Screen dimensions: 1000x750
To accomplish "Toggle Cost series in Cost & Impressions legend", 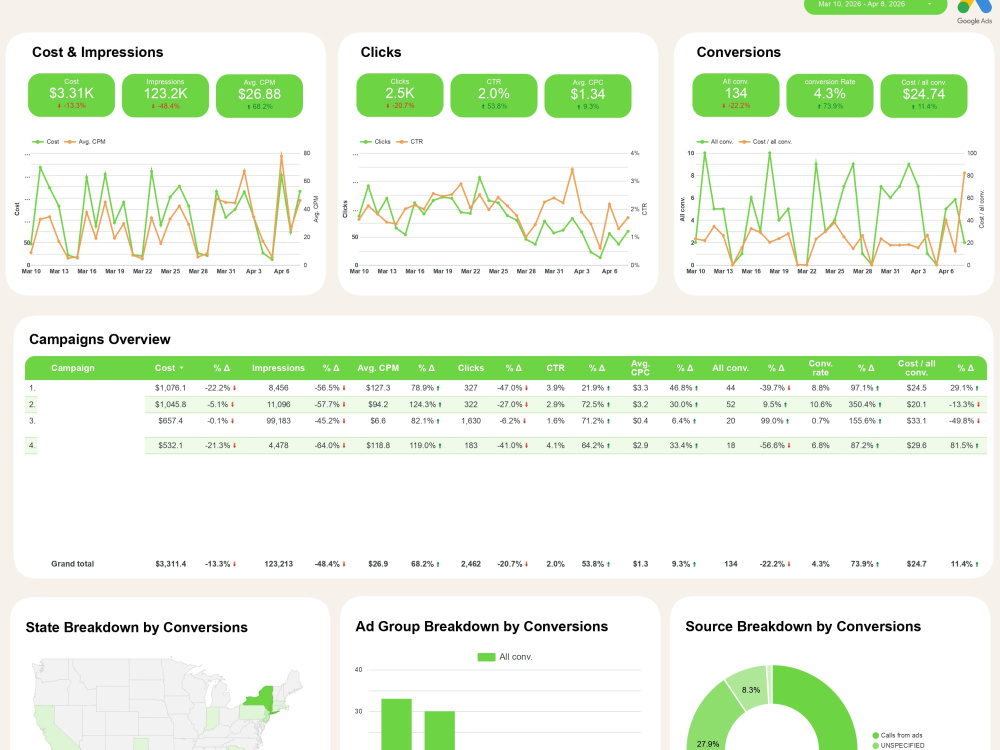I will click(46, 142).
